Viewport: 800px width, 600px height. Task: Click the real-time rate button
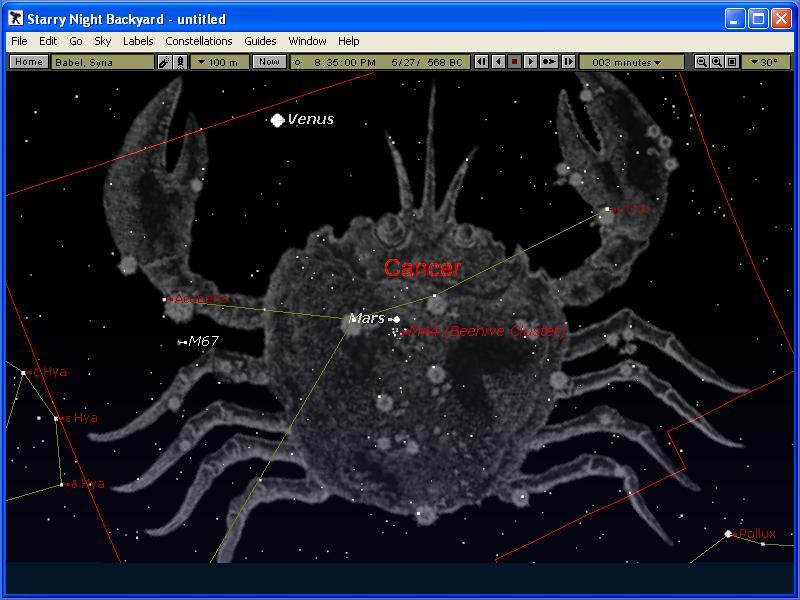[x=549, y=62]
